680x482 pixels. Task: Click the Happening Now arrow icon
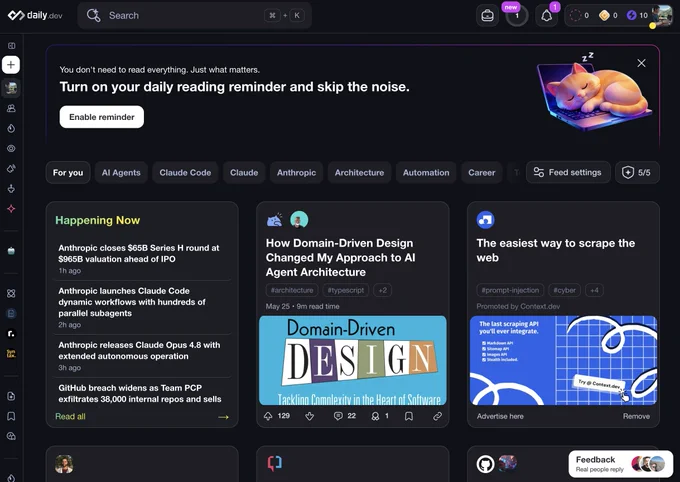point(223,417)
